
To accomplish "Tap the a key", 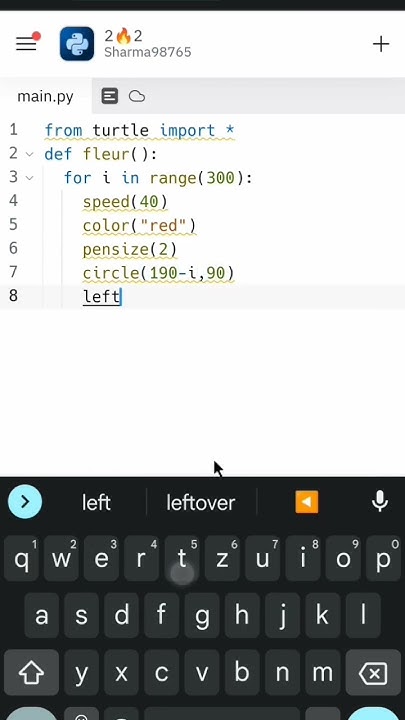I will click(41, 616).
